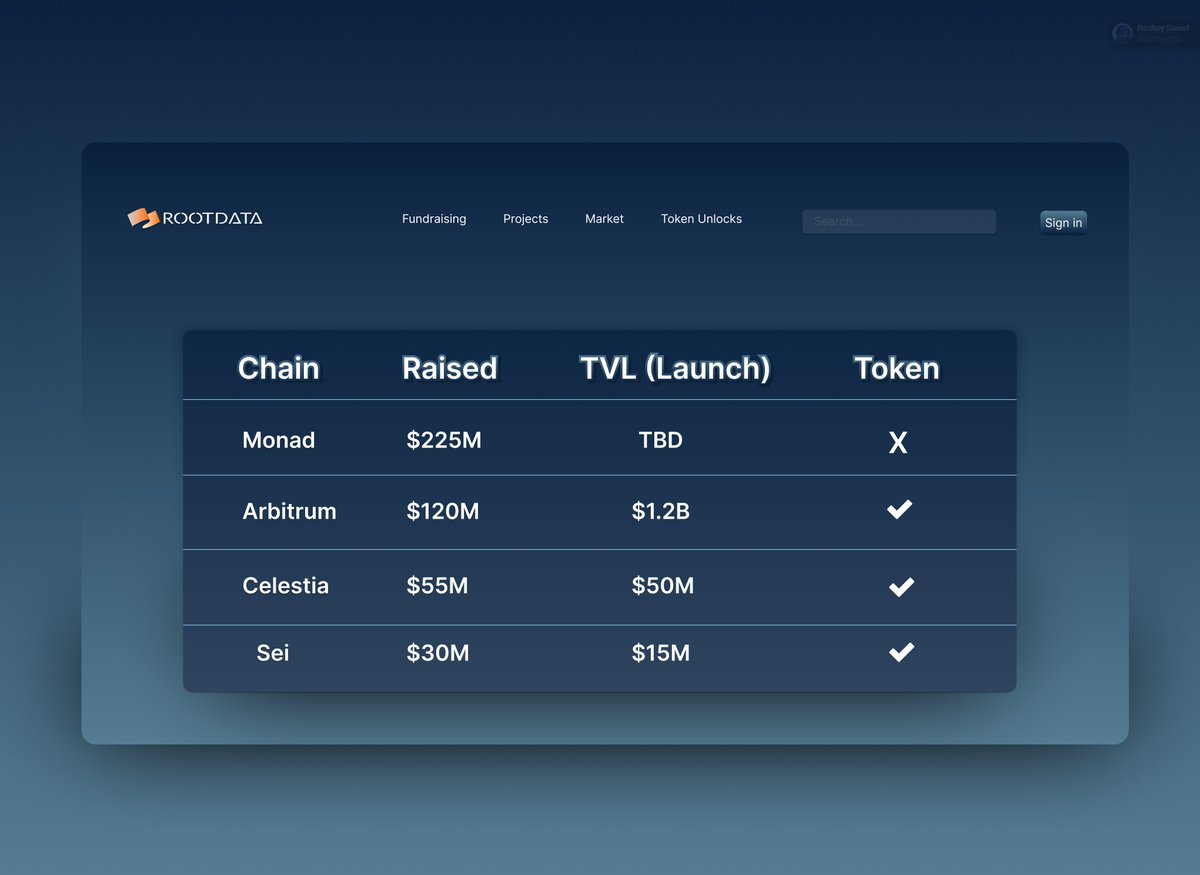Screen dimensions: 1200x875
Task: Click the $15M TVL value
Action: (661, 653)
